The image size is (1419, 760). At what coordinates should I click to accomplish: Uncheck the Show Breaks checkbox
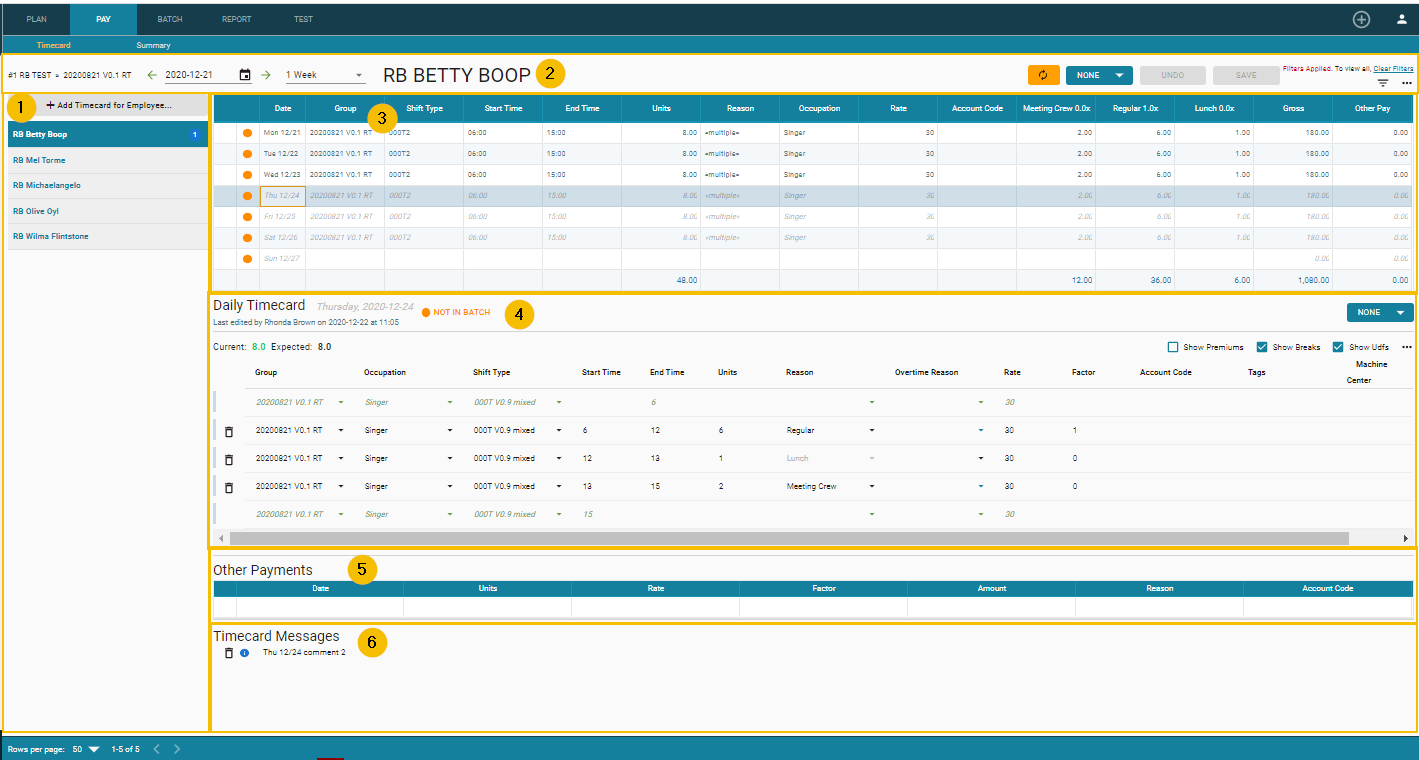click(x=1262, y=347)
